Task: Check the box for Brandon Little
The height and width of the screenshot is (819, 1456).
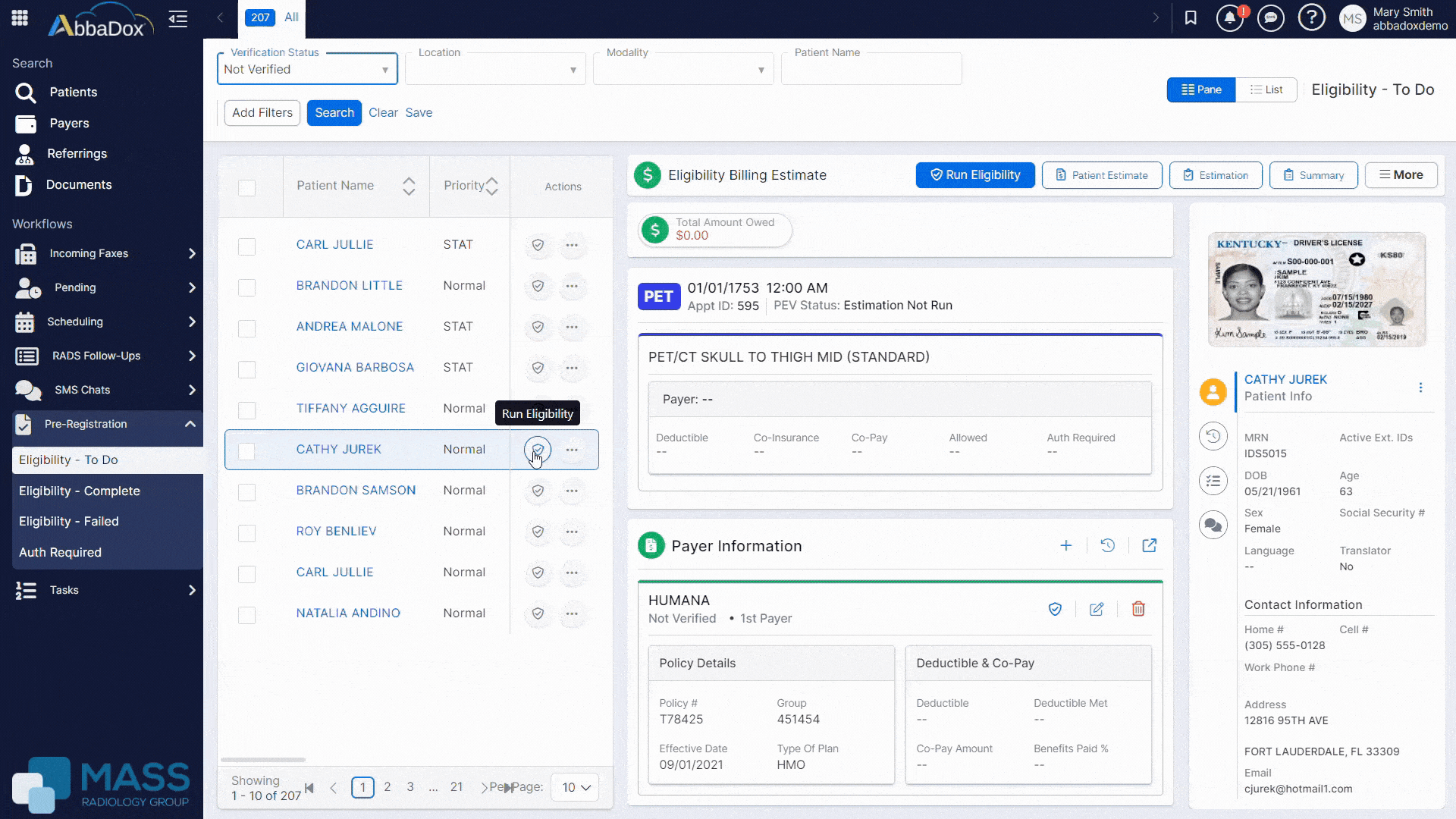Action: click(246, 287)
